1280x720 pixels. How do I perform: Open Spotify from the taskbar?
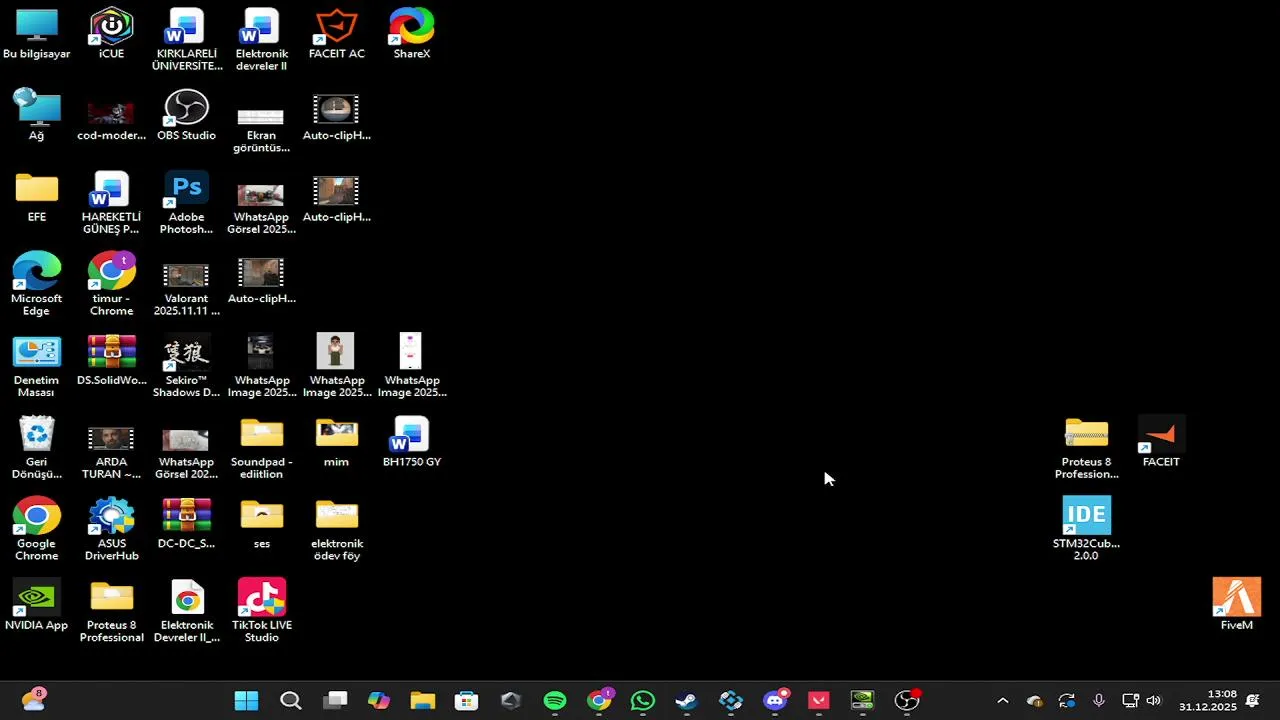tap(555, 701)
